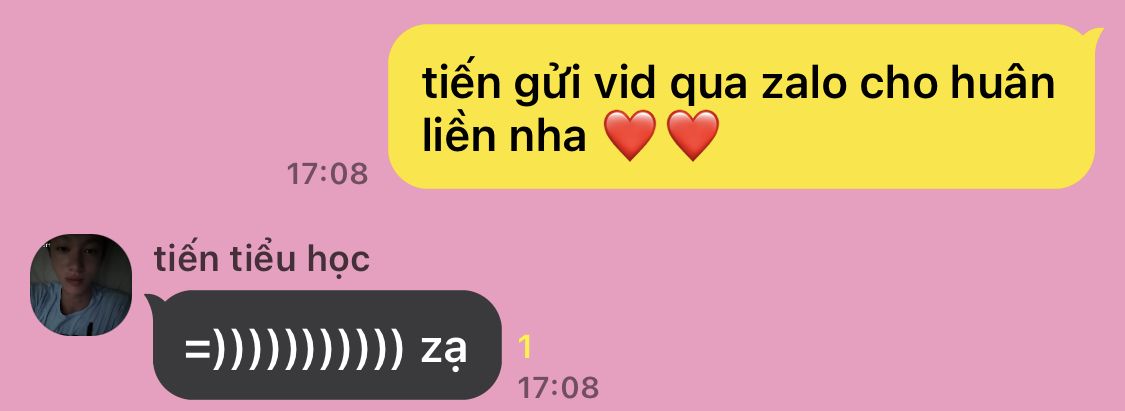Click the word gửi in yellow message
Image resolution: width=1125 pixels, height=411 pixels.
(547, 85)
